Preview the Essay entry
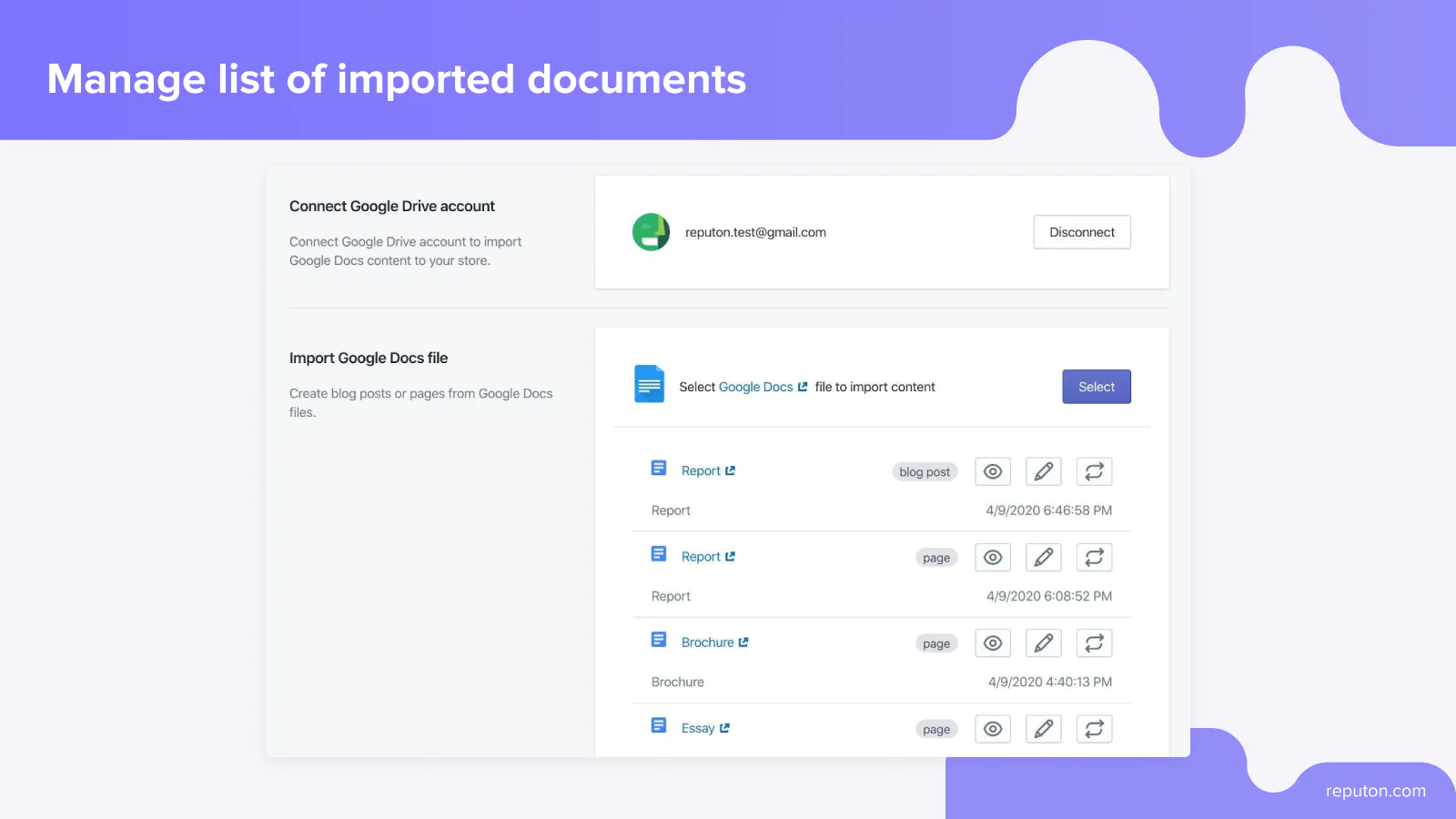Viewport: 1456px width, 819px height. tap(993, 729)
